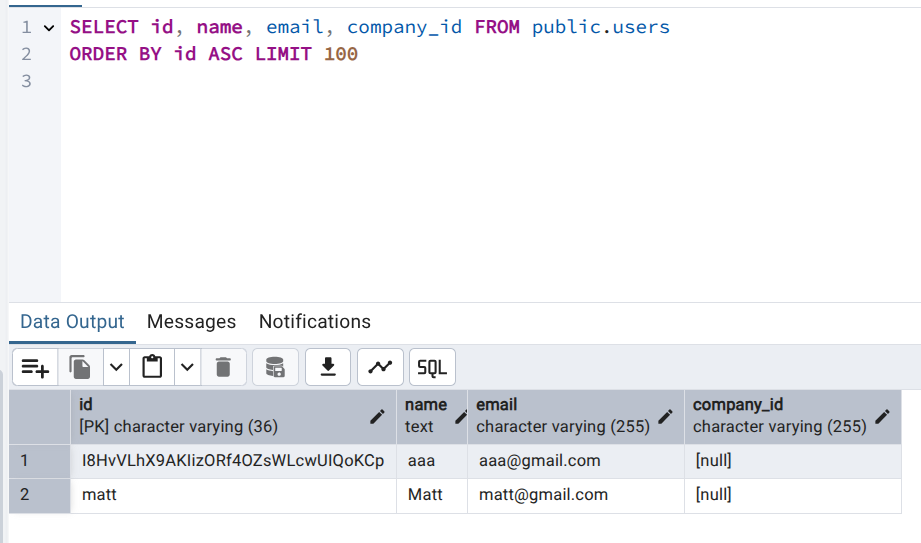Click the pencil icon on email column

[665, 416]
